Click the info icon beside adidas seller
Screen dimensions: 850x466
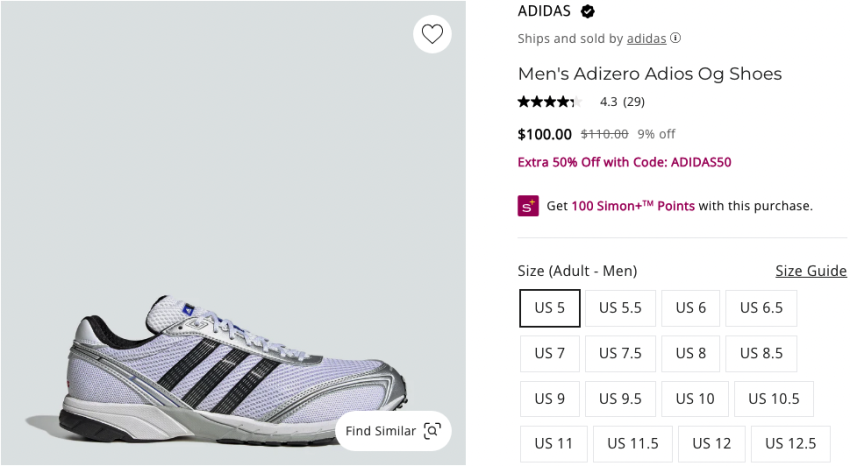tap(675, 39)
